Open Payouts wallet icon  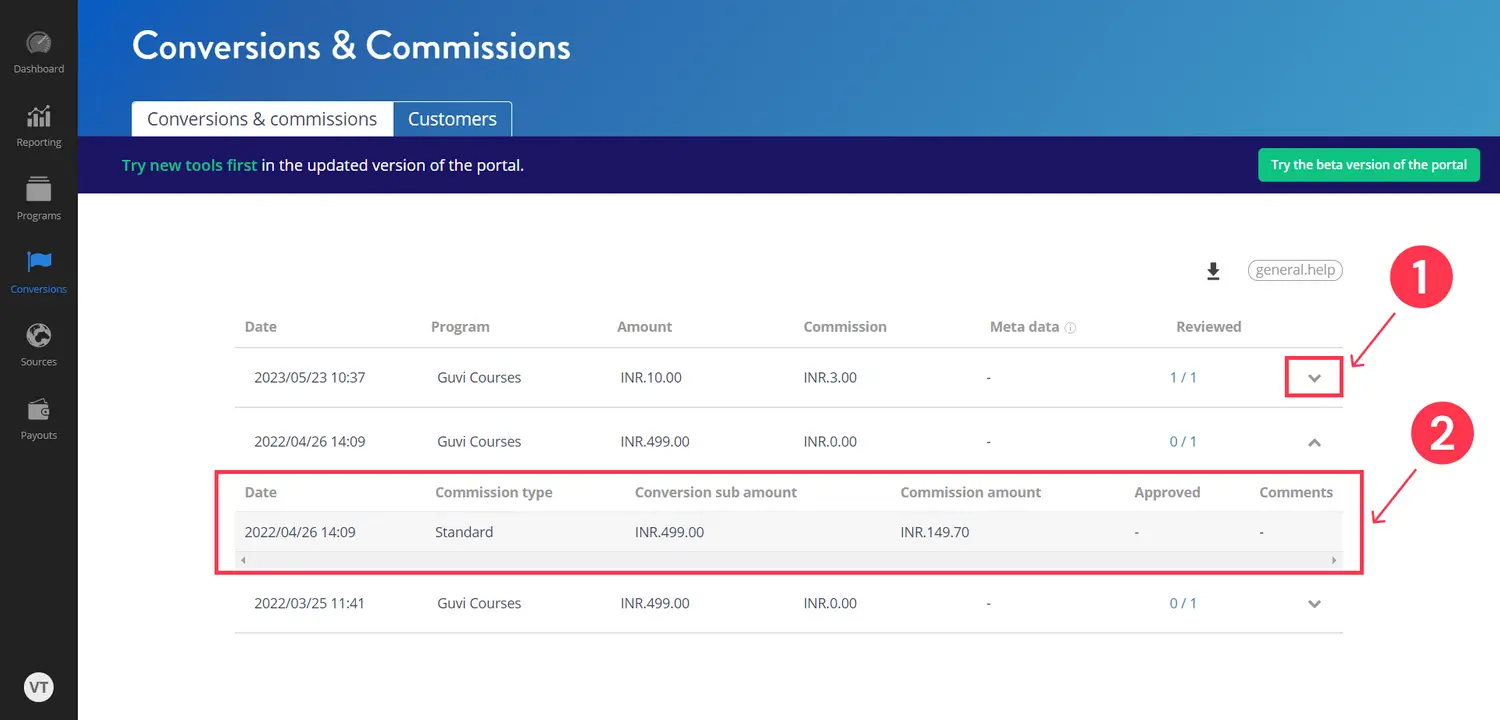click(x=38, y=409)
